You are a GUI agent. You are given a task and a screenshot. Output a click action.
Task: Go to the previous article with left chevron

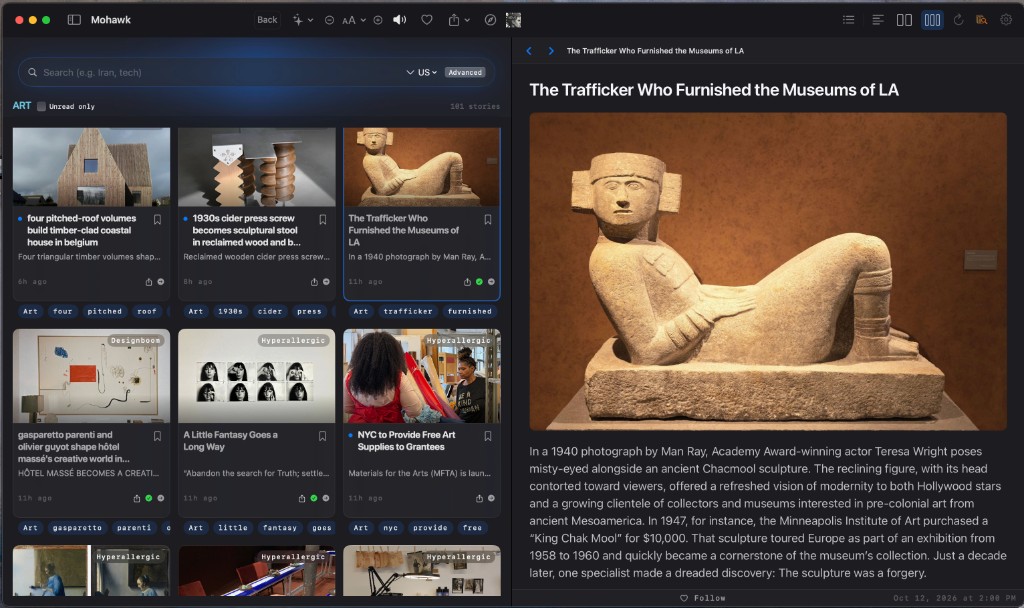coord(529,51)
